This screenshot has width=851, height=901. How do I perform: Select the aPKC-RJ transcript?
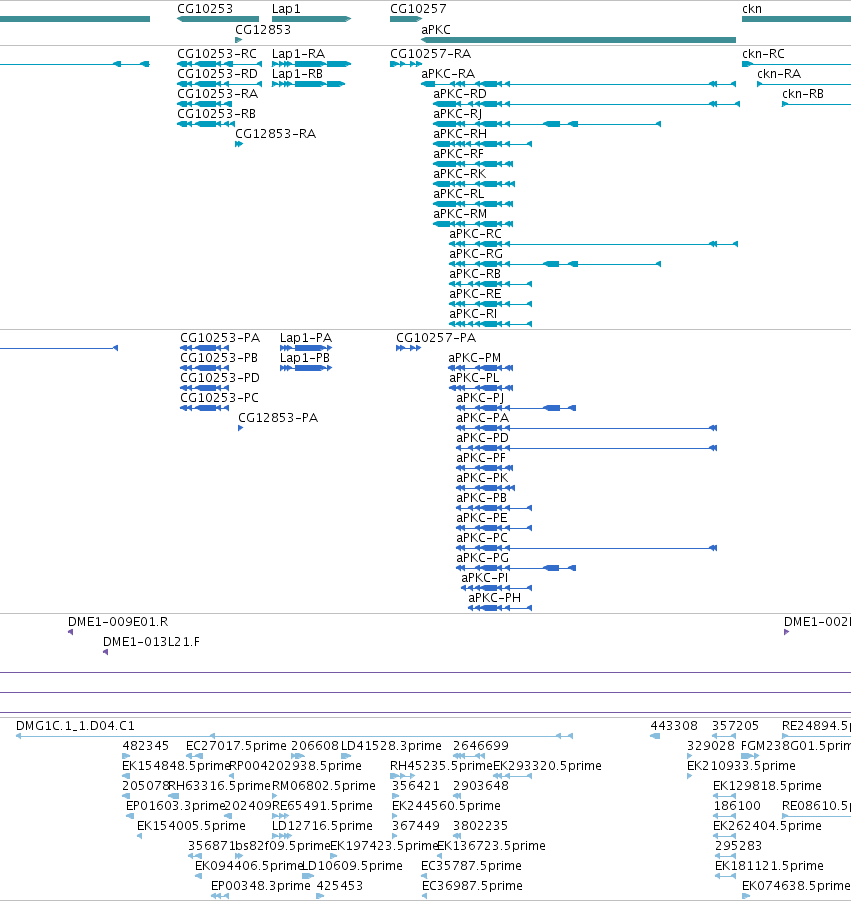(x=546, y=124)
